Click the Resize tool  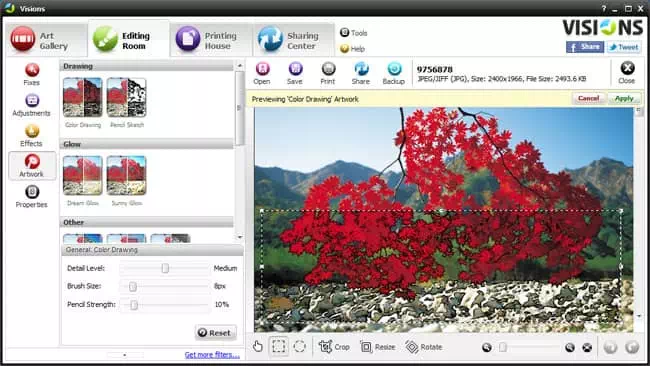coord(378,347)
